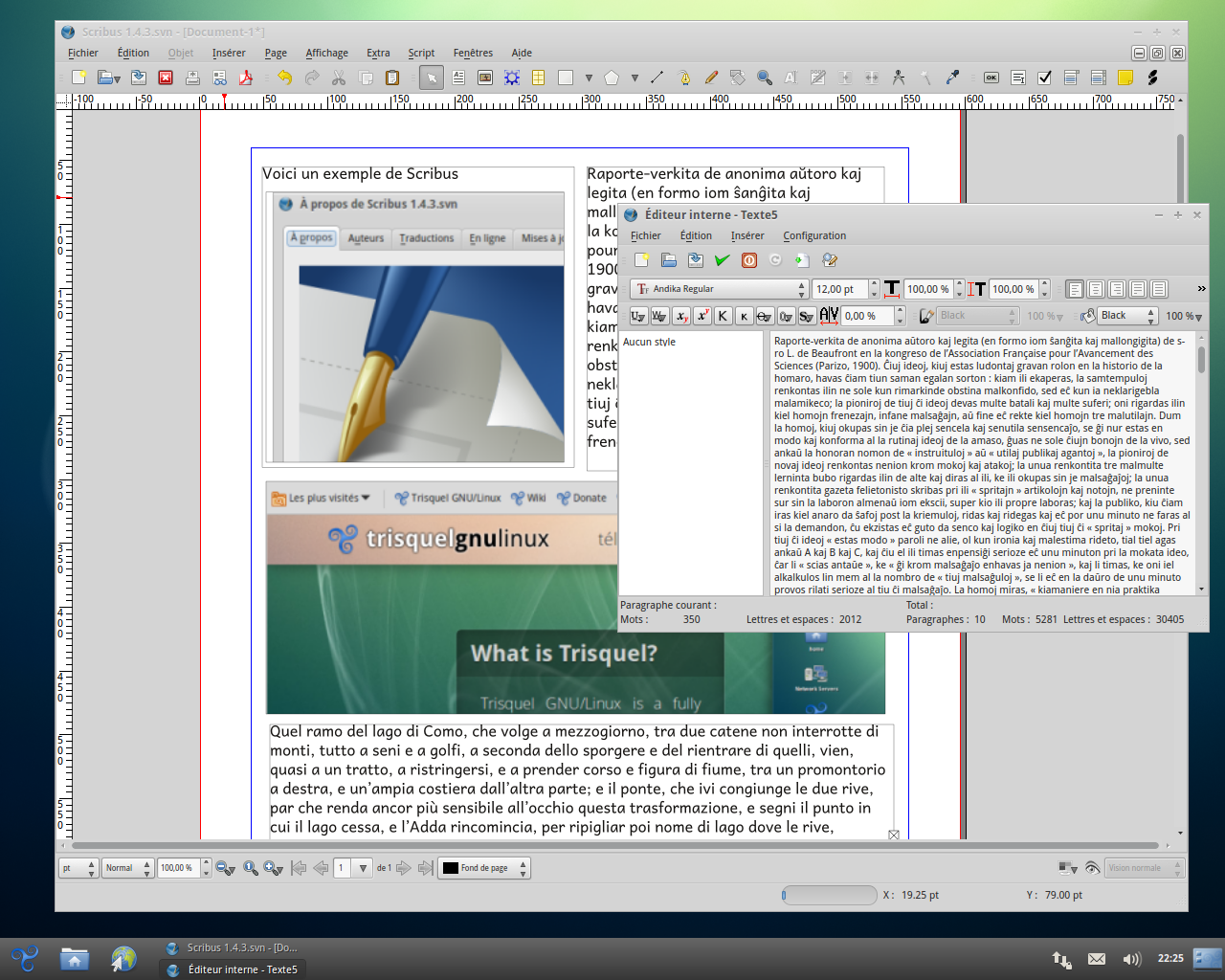Open the polygon tool dropdown arrow
This screenshot has width=1225, height=980.
click(x=635, y=78)
